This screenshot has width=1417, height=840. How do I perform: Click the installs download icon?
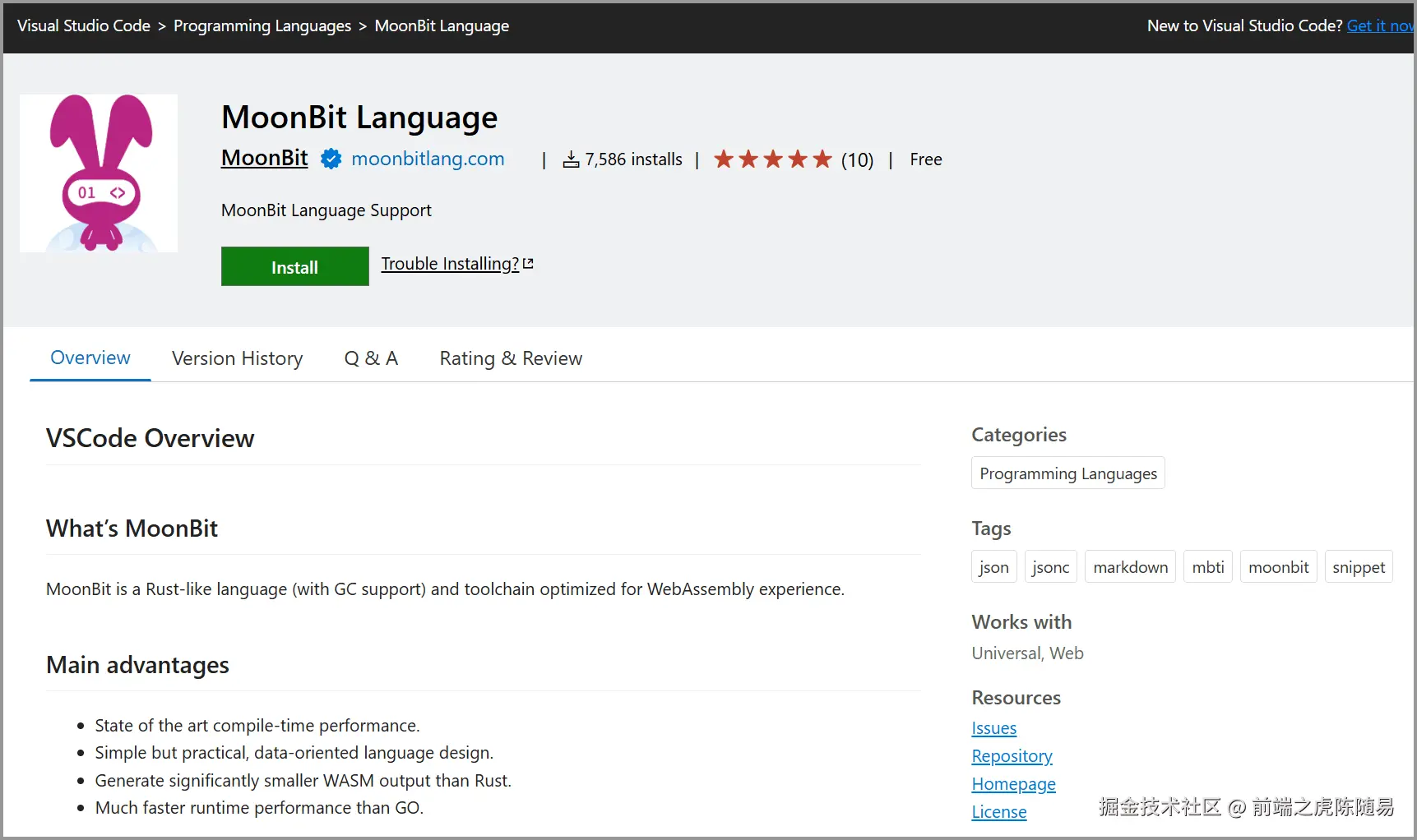click(571, 159)
